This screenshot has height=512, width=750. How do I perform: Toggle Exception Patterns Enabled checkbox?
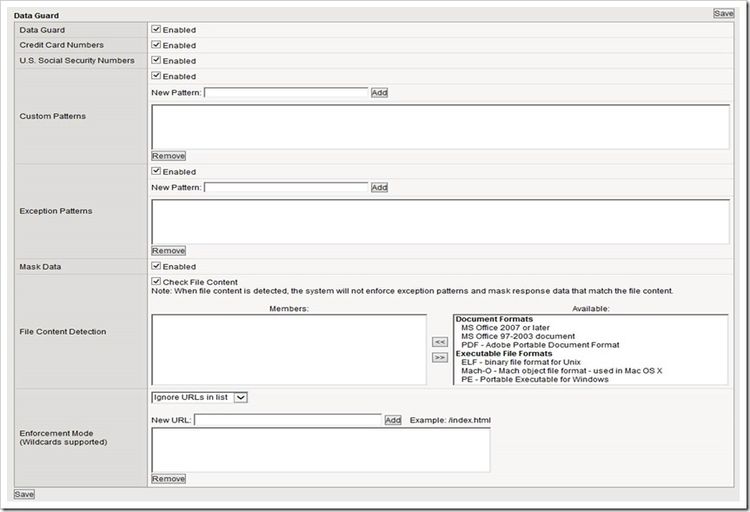(x=156, y=171)
